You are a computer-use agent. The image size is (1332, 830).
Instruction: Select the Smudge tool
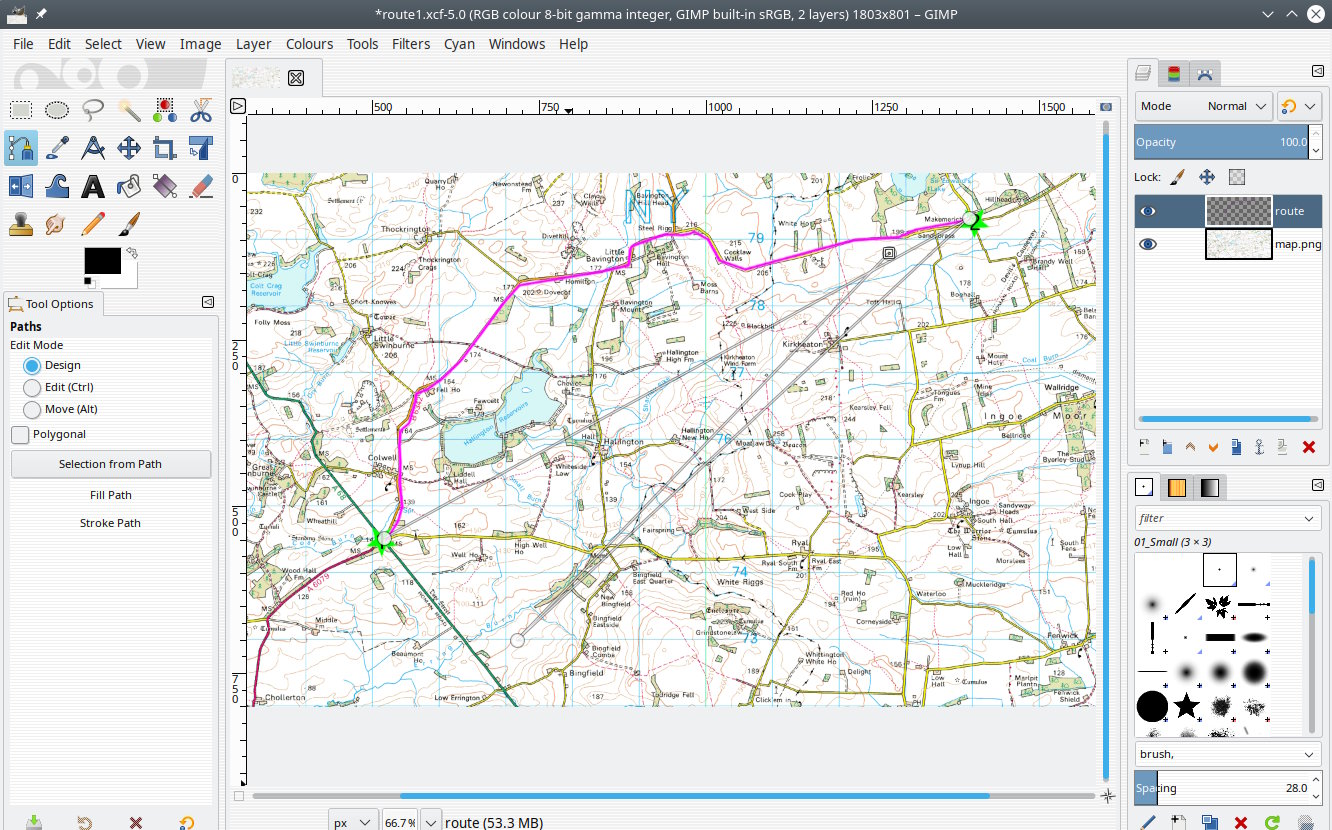pyautogui.click(x=57, y=222)
